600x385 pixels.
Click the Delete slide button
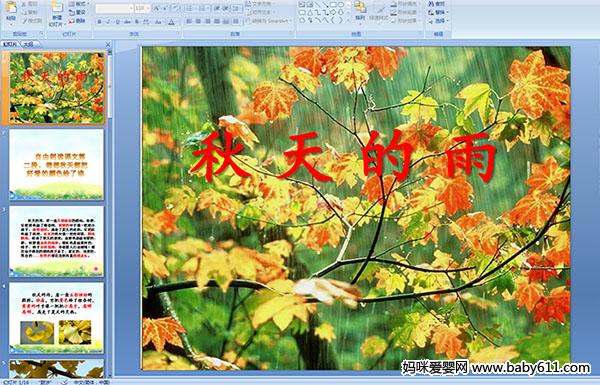[x=77, y=21]
